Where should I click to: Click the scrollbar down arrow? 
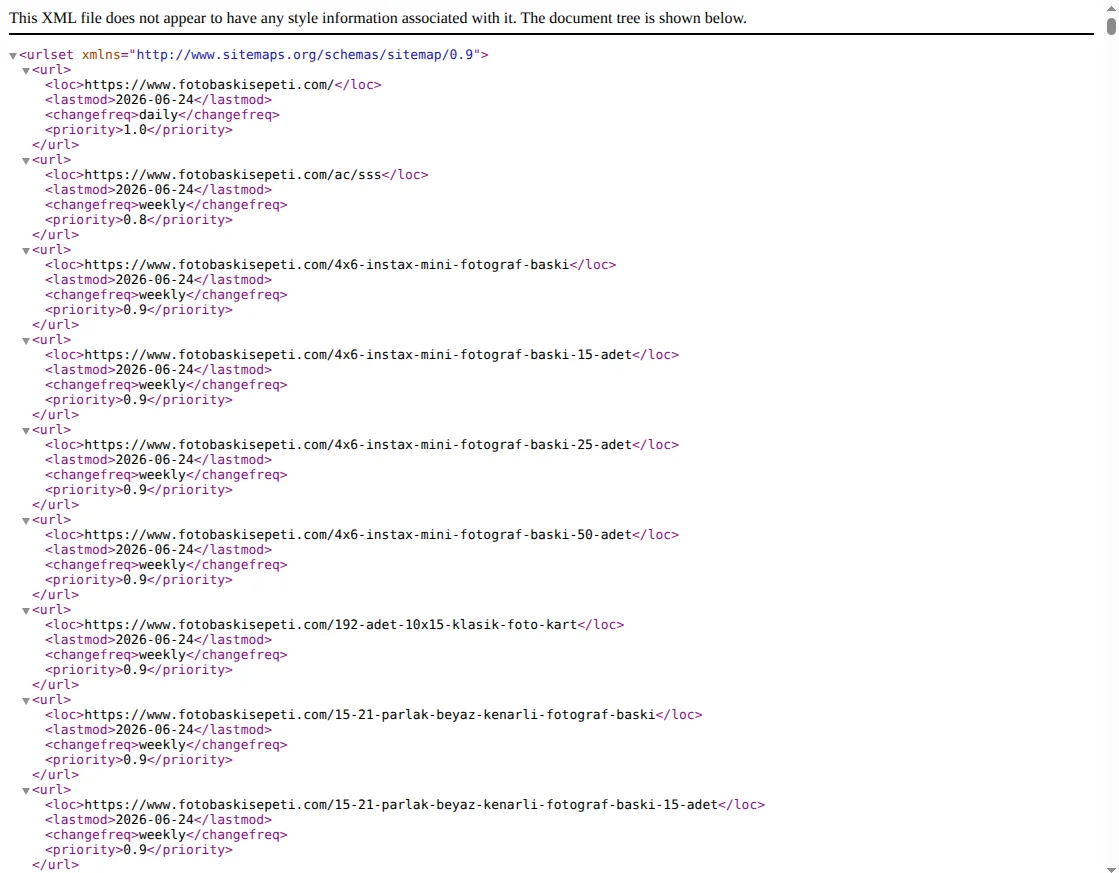(x=1111, y=869)
